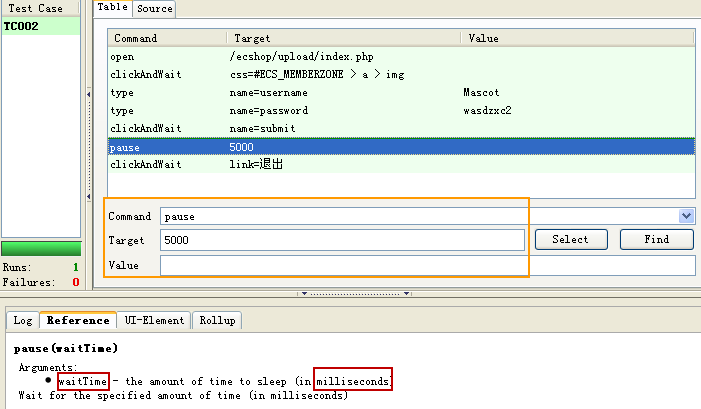Click the pause(waitTime) reference heading

(66, 348)
